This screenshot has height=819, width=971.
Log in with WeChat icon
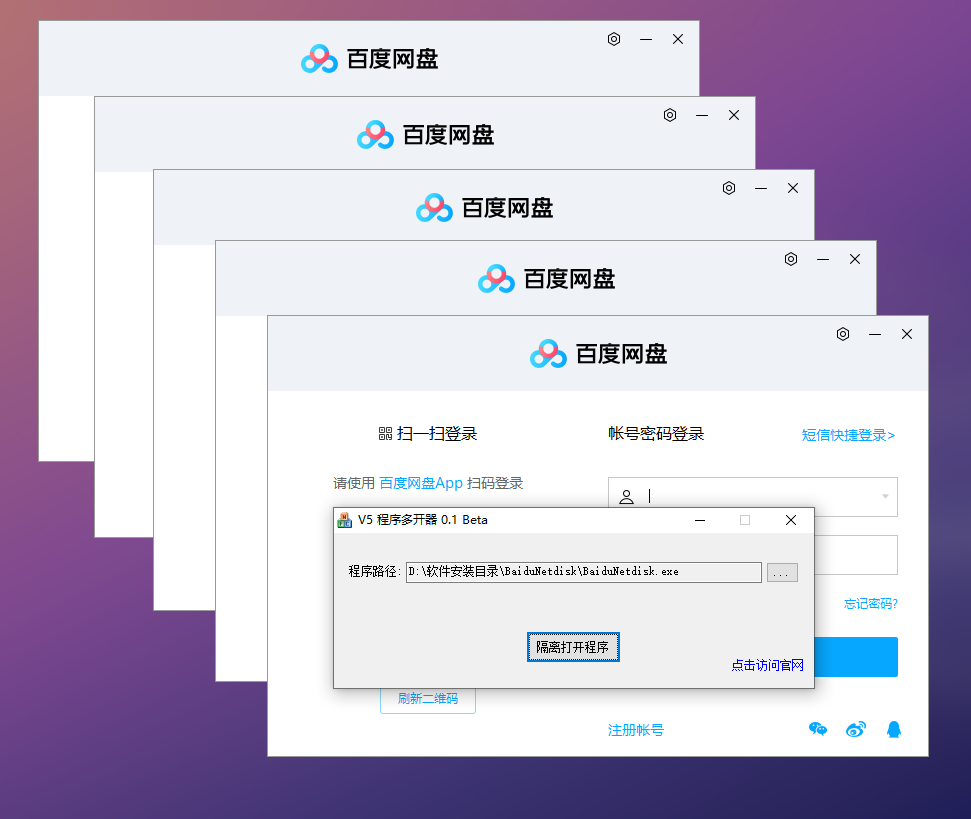click(x=818, y=729)
